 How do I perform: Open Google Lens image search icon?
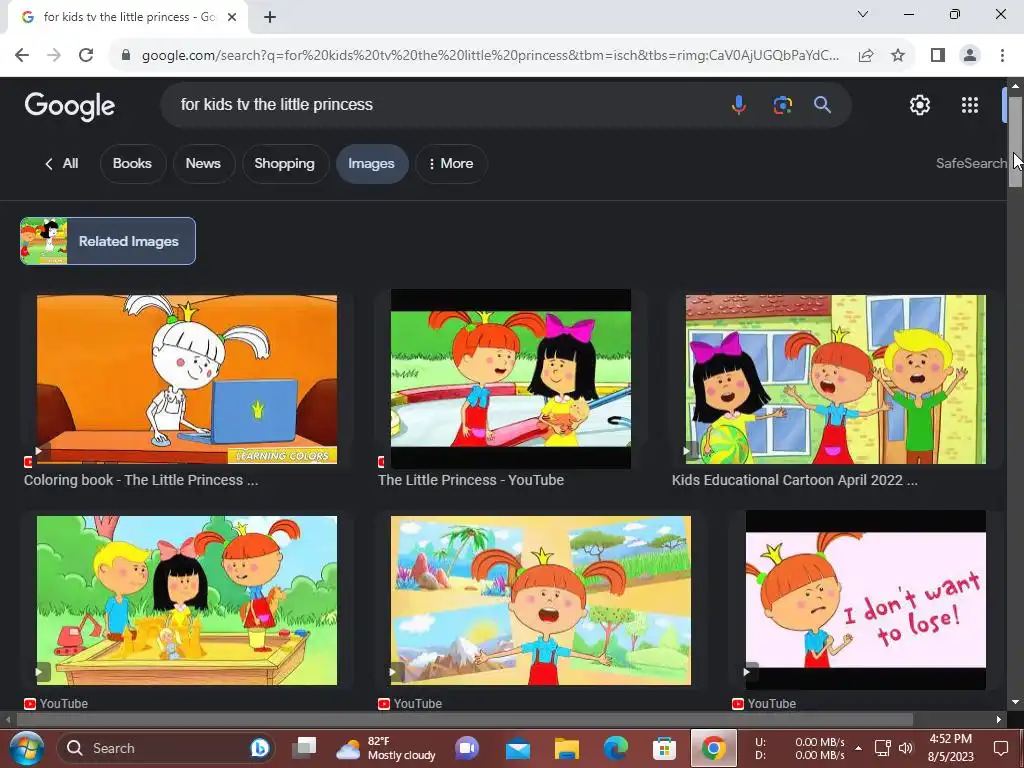pos(782,104)
